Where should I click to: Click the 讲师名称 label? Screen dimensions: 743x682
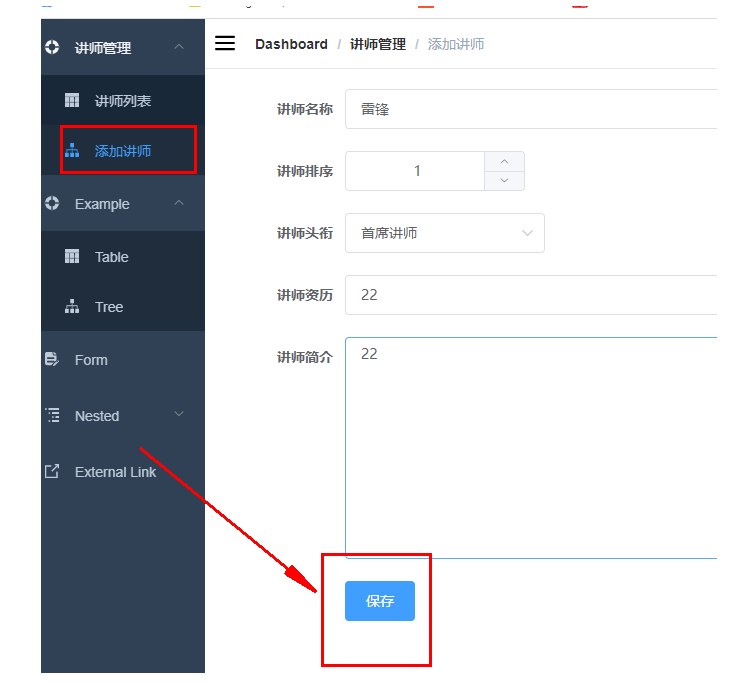tap(305, 109)
